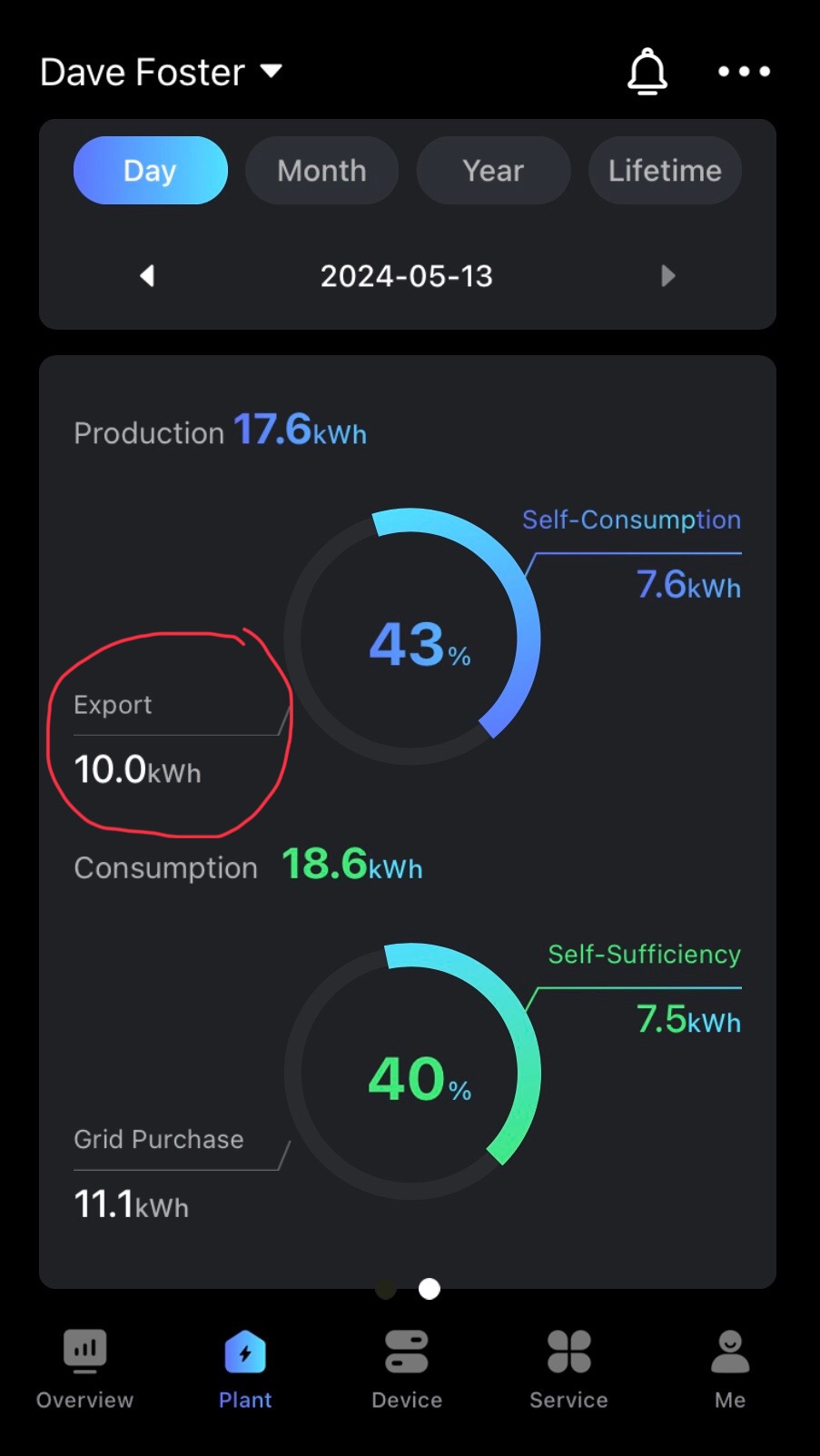Open the Service four-leaf icon
Viewport: 820px width, 1456px height.
pos(568,1352)
